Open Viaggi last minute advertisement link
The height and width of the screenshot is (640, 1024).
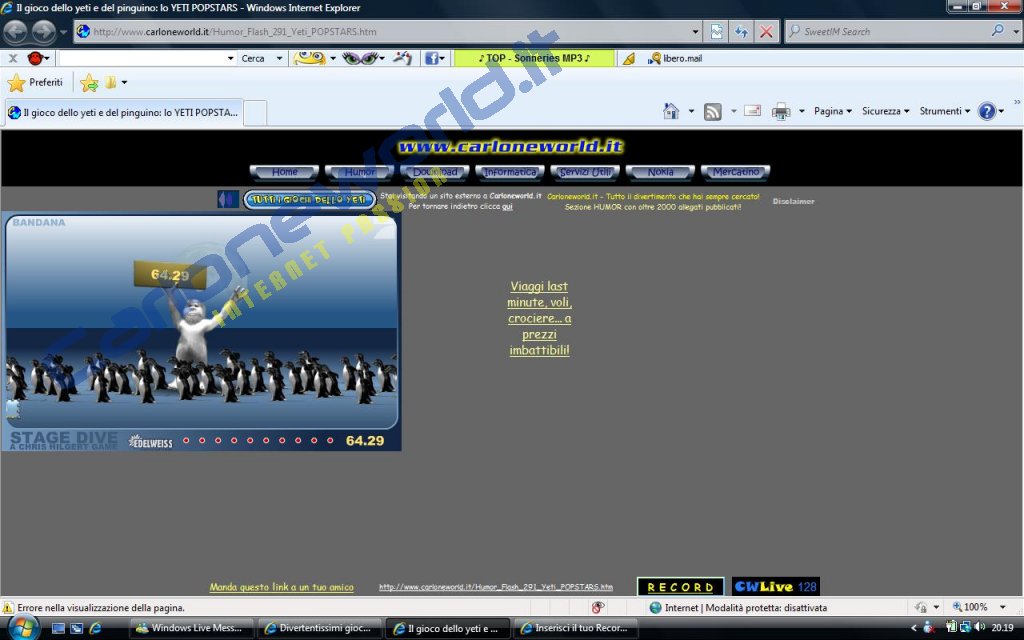pyautogui.click(x=539, y=318)
